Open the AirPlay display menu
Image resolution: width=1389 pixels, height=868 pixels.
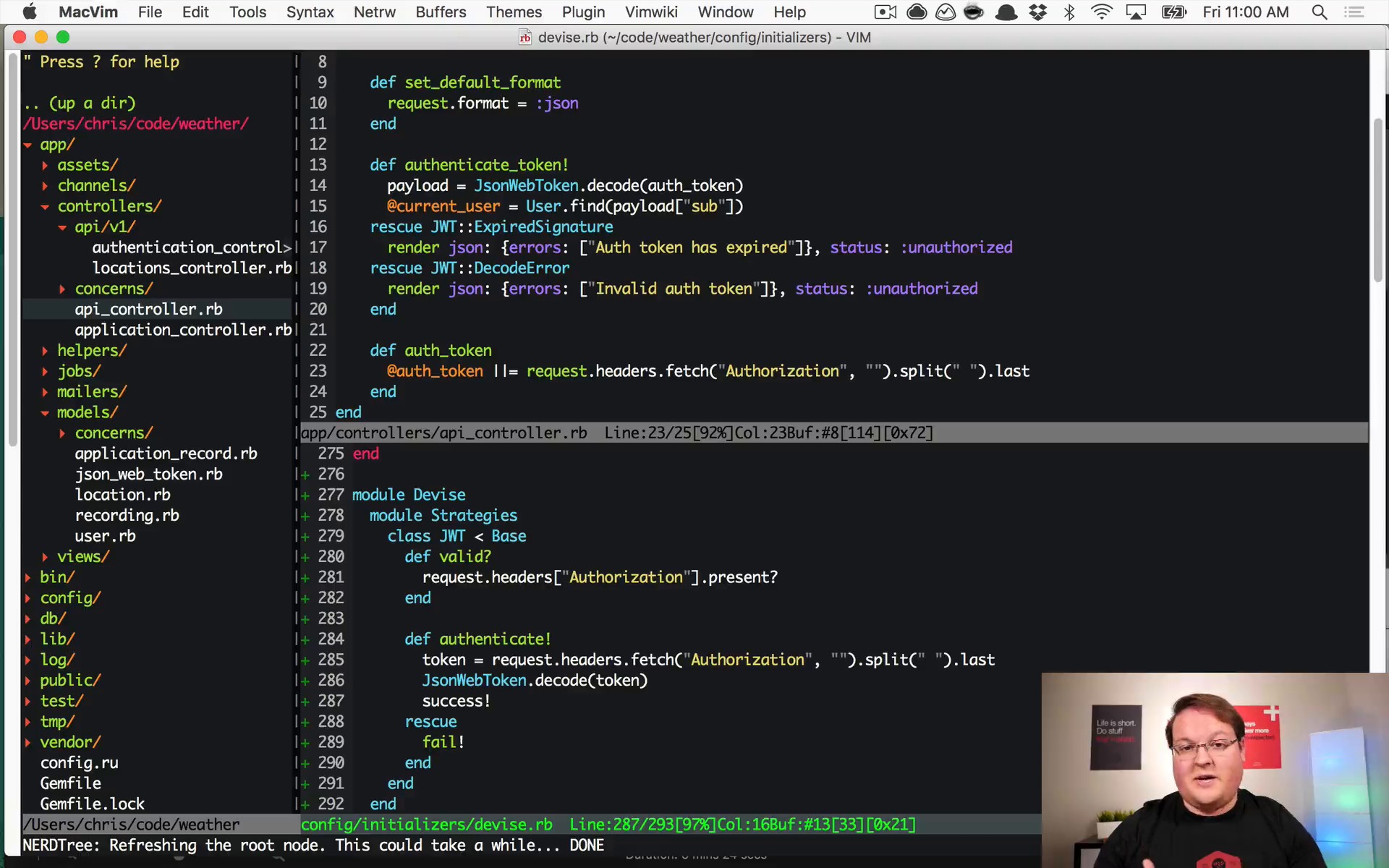point(1136,12)
